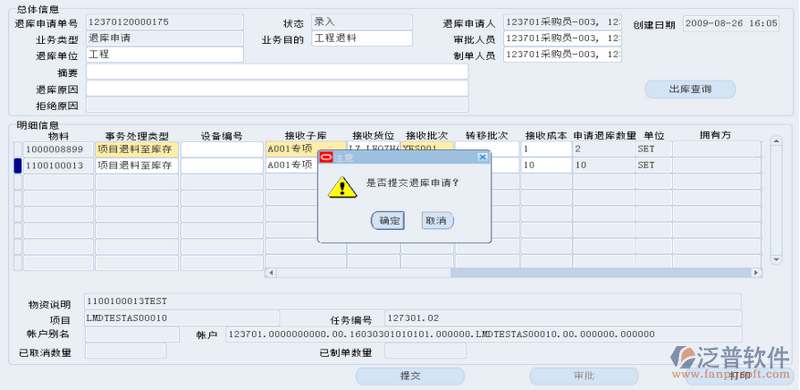Screen dimensions: 800x390
Task: Click the vertical scrollbar down arrow
Action: pos(776,259)
